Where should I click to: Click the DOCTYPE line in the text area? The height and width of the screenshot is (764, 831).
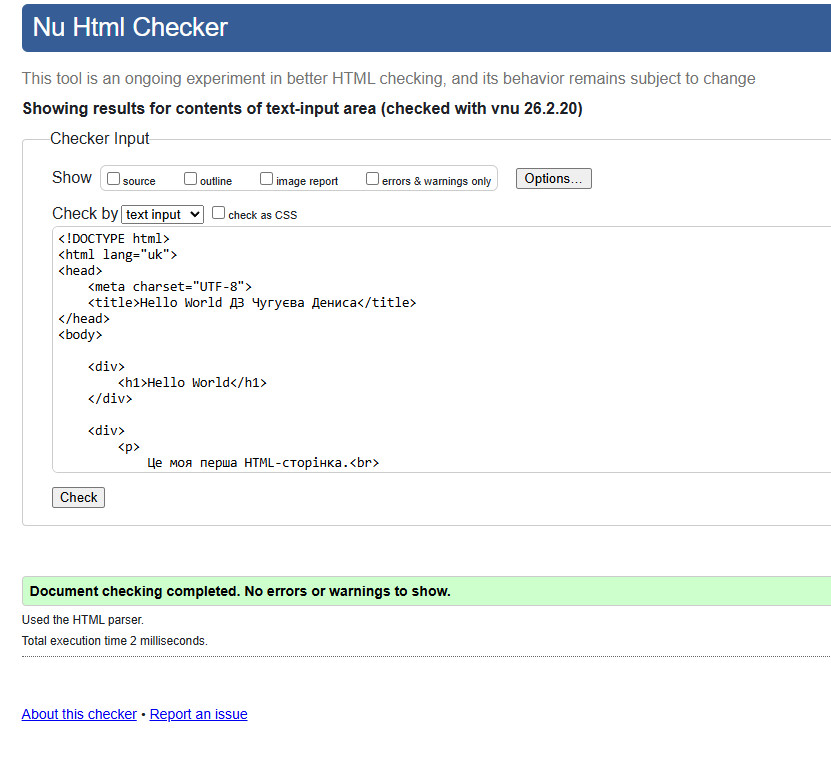tap(114, 238)
